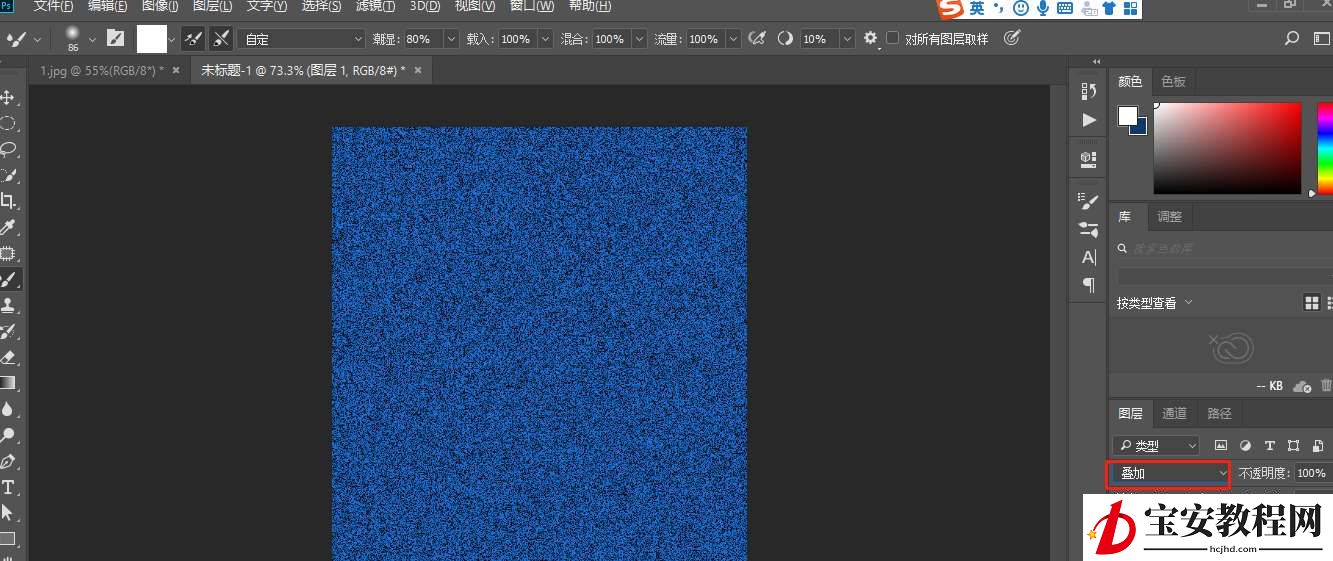Open the 3D panel cube icon
Viewport: 1333px width, 561px height.
[x=1089, y=158]
